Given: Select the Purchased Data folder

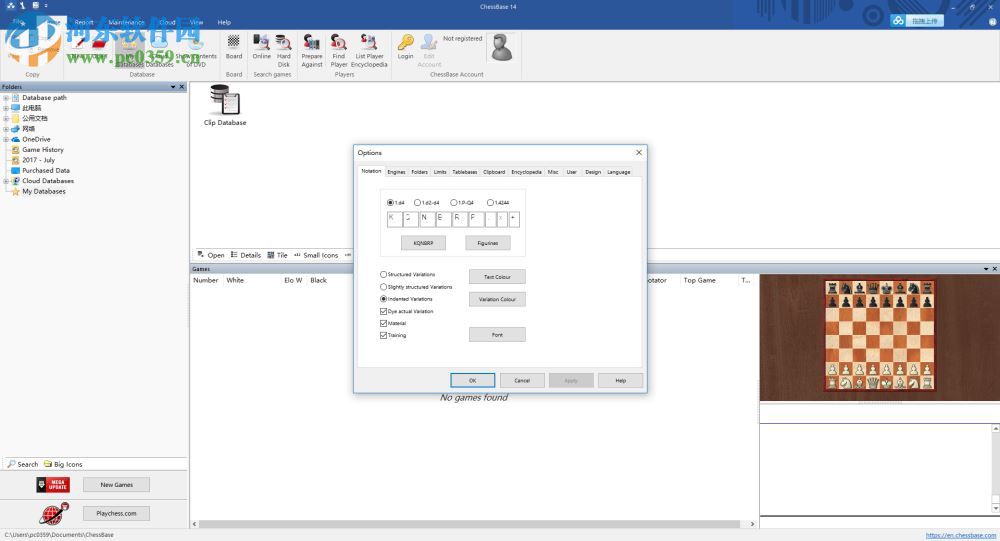Looking at the screenshot, I should [x=45, y=170].
